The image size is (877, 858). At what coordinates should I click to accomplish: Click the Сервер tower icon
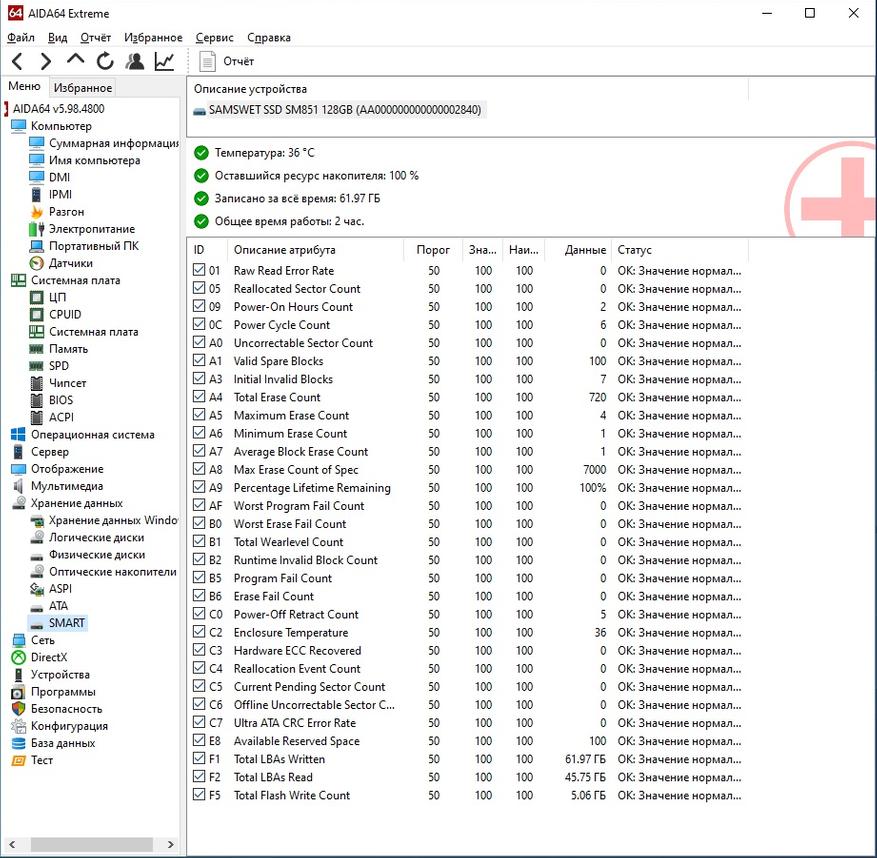[18, 452]
